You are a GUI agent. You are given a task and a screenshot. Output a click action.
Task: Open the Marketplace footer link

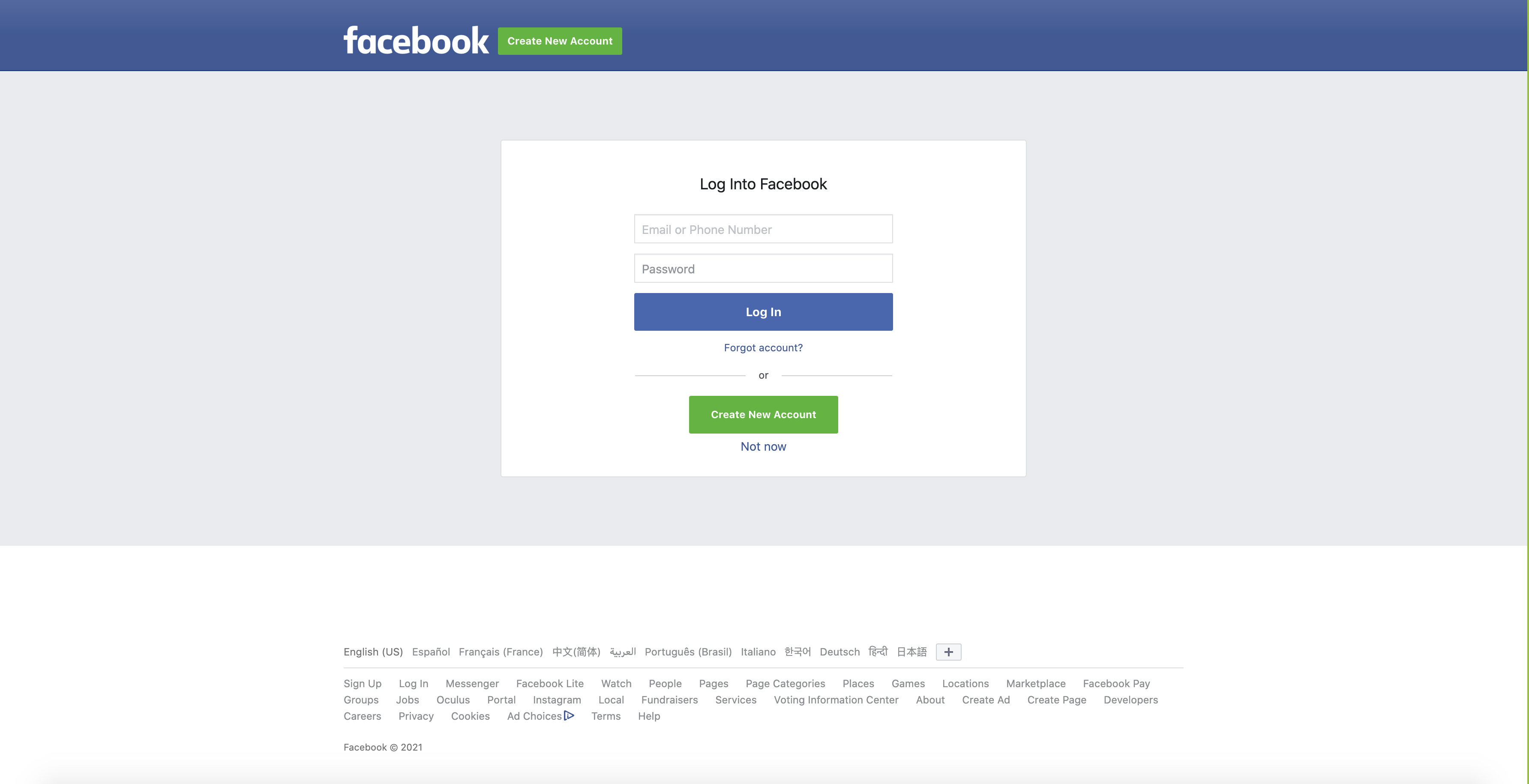(1036, 684)
